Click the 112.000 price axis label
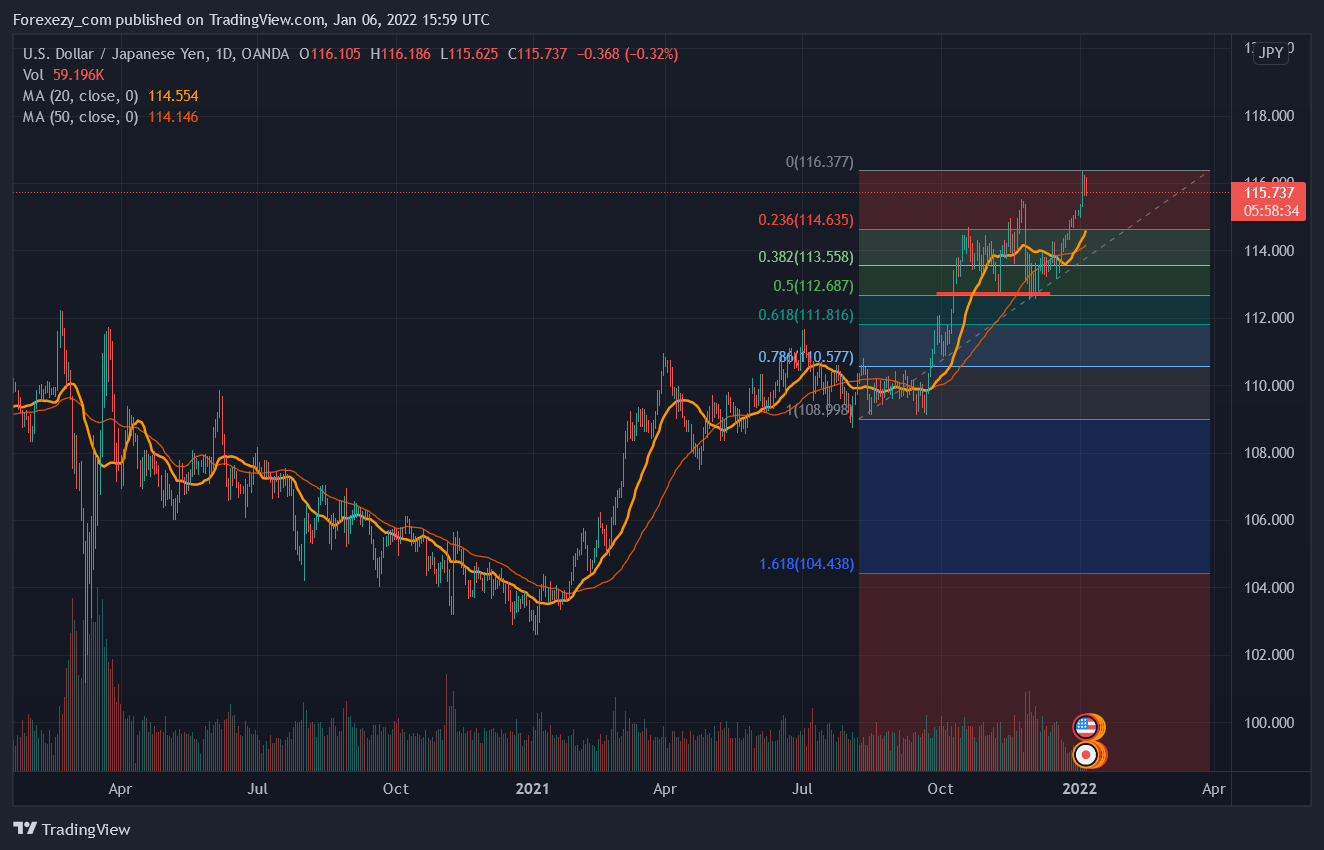The image size is (1324, 850). pyautogui.click(x=1269, y=318)
